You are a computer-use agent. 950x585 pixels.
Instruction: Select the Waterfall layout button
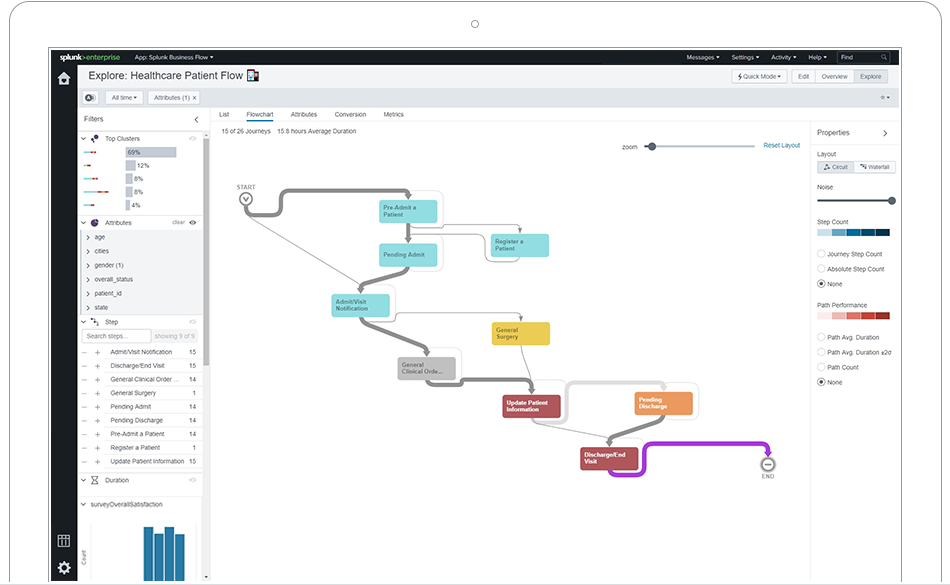[x=875, y=167]
